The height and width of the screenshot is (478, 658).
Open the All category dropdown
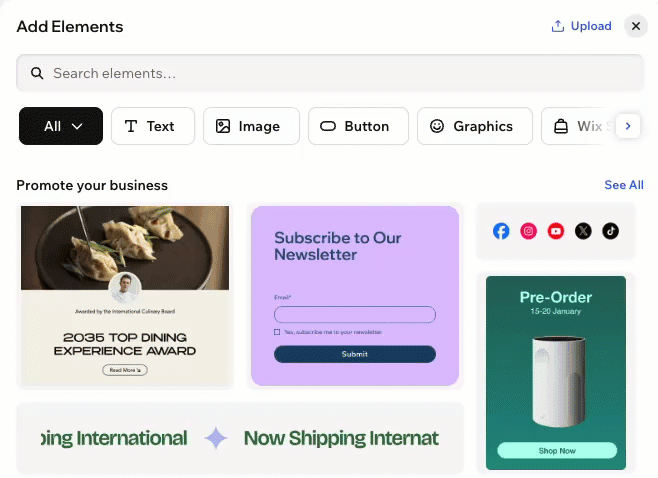pyautogui.click(x=61, y=126)
